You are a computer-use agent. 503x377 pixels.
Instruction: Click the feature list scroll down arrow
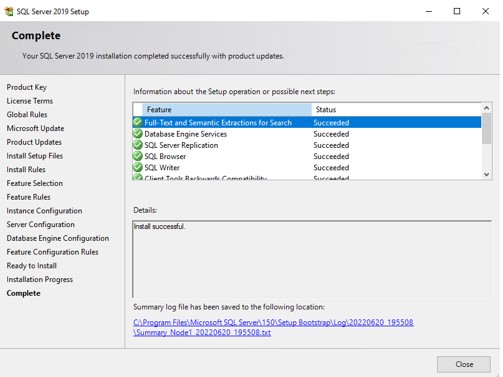pos(486,174)
